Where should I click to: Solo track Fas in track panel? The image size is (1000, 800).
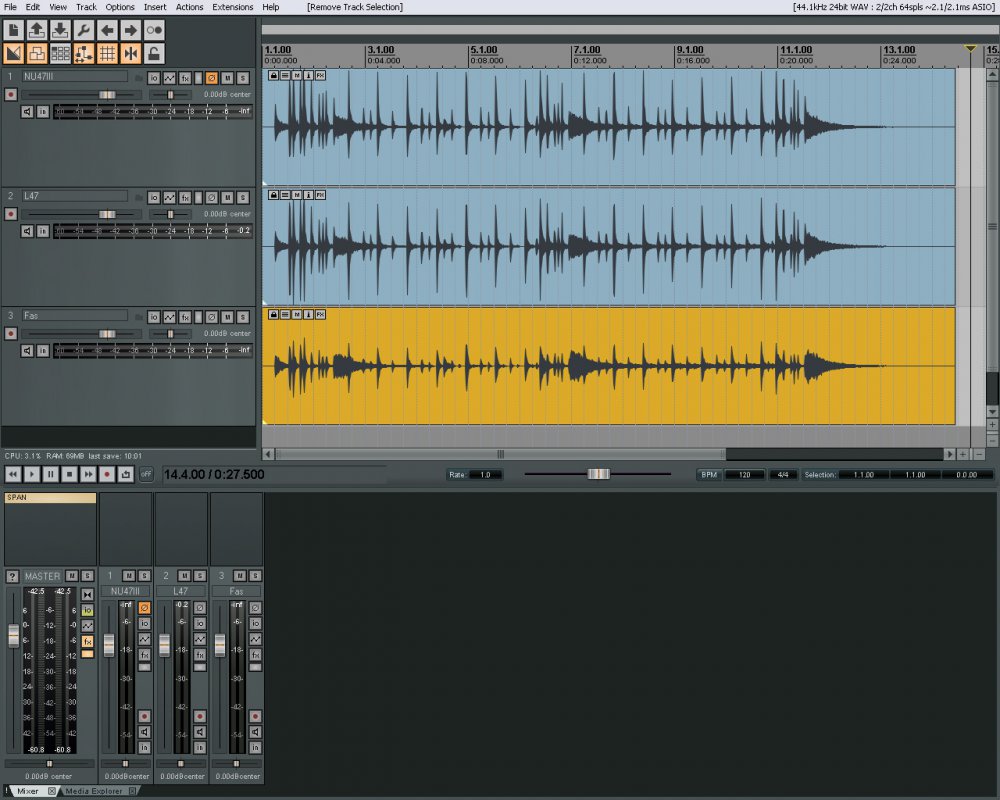(242, 317)
